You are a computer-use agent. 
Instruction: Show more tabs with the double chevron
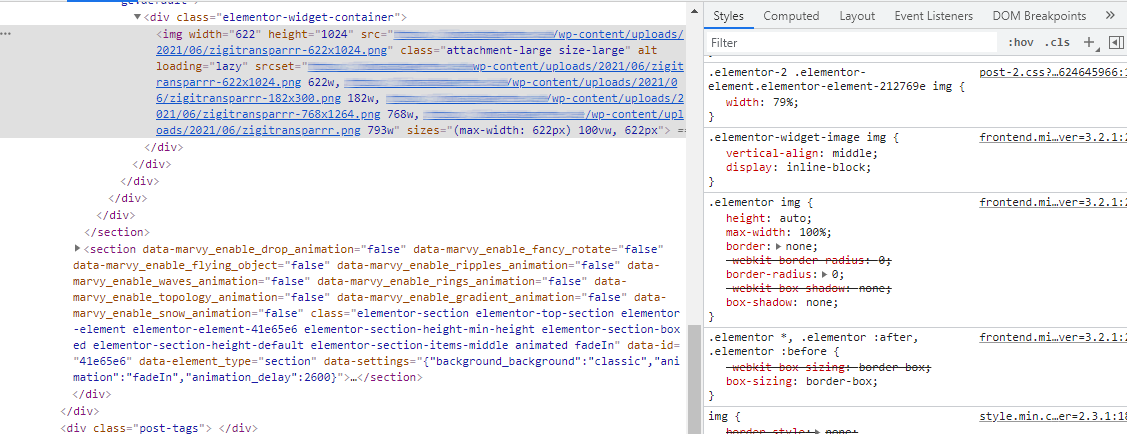coord(1108,16)
